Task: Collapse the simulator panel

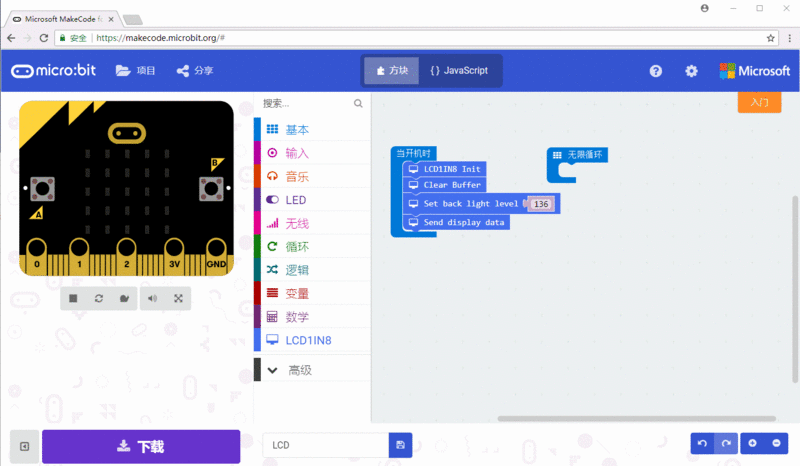Action: pyautogui.click(x=24, y=447)
